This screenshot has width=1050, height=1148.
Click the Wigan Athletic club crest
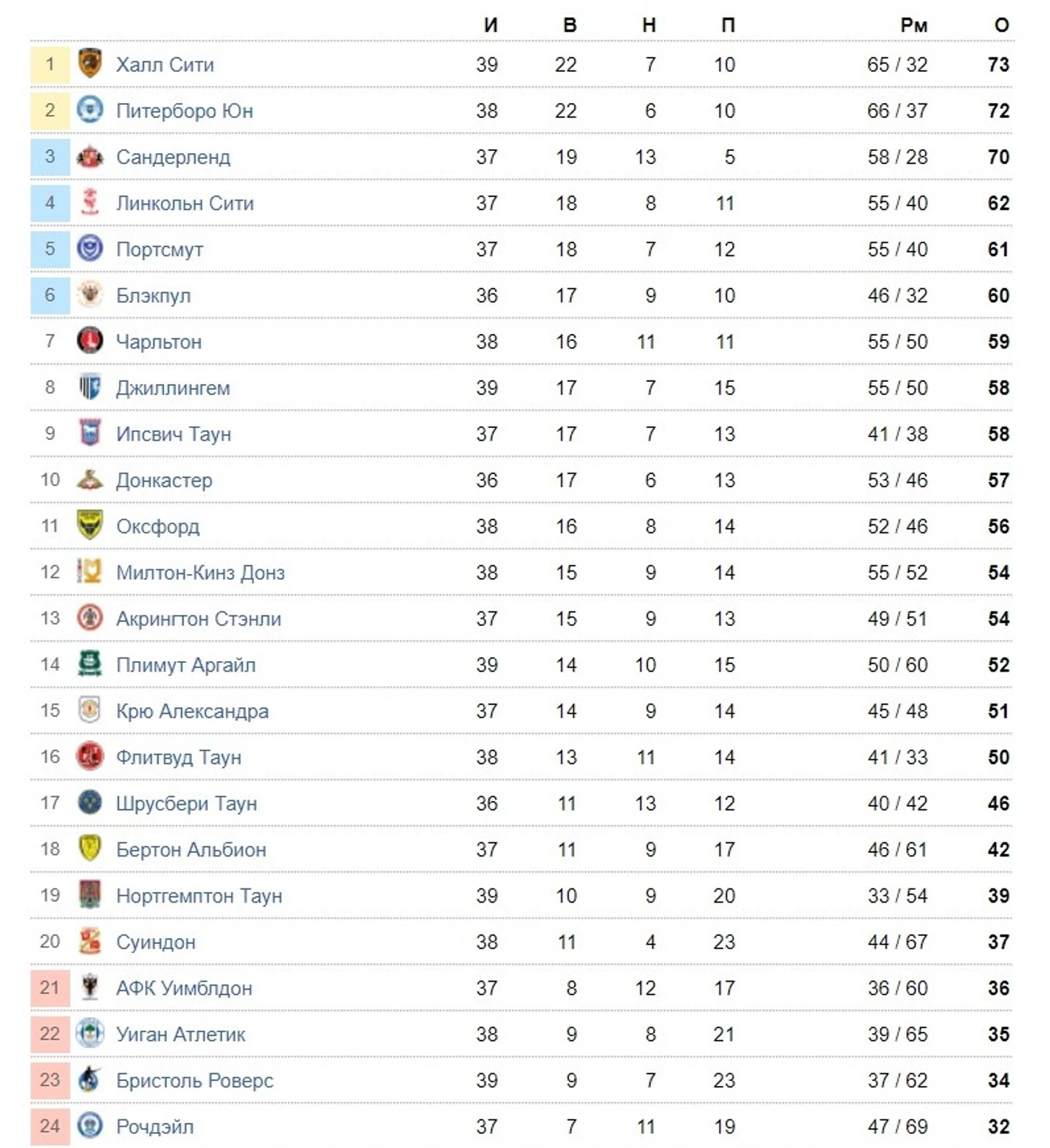90,1034
